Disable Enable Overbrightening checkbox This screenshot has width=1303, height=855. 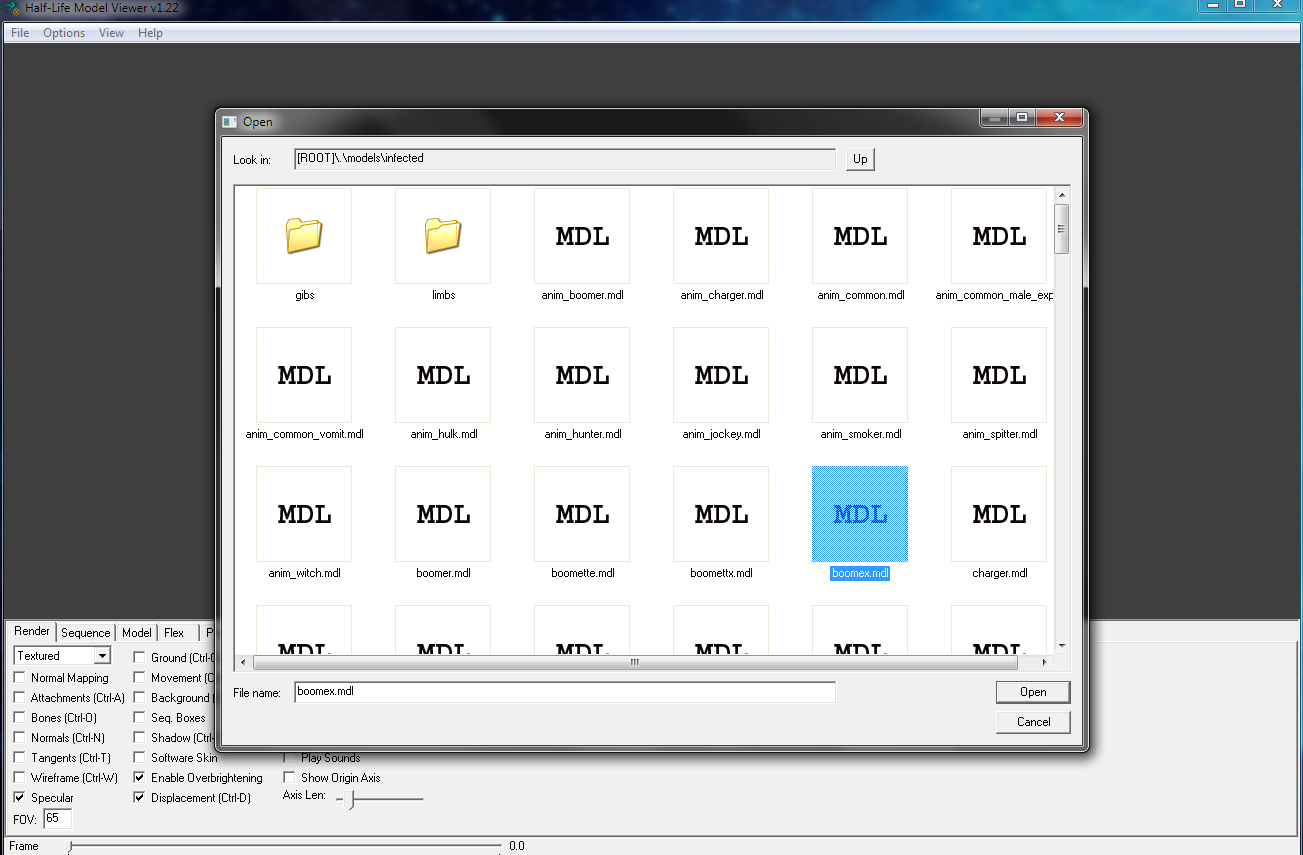(x=140, y=778)
